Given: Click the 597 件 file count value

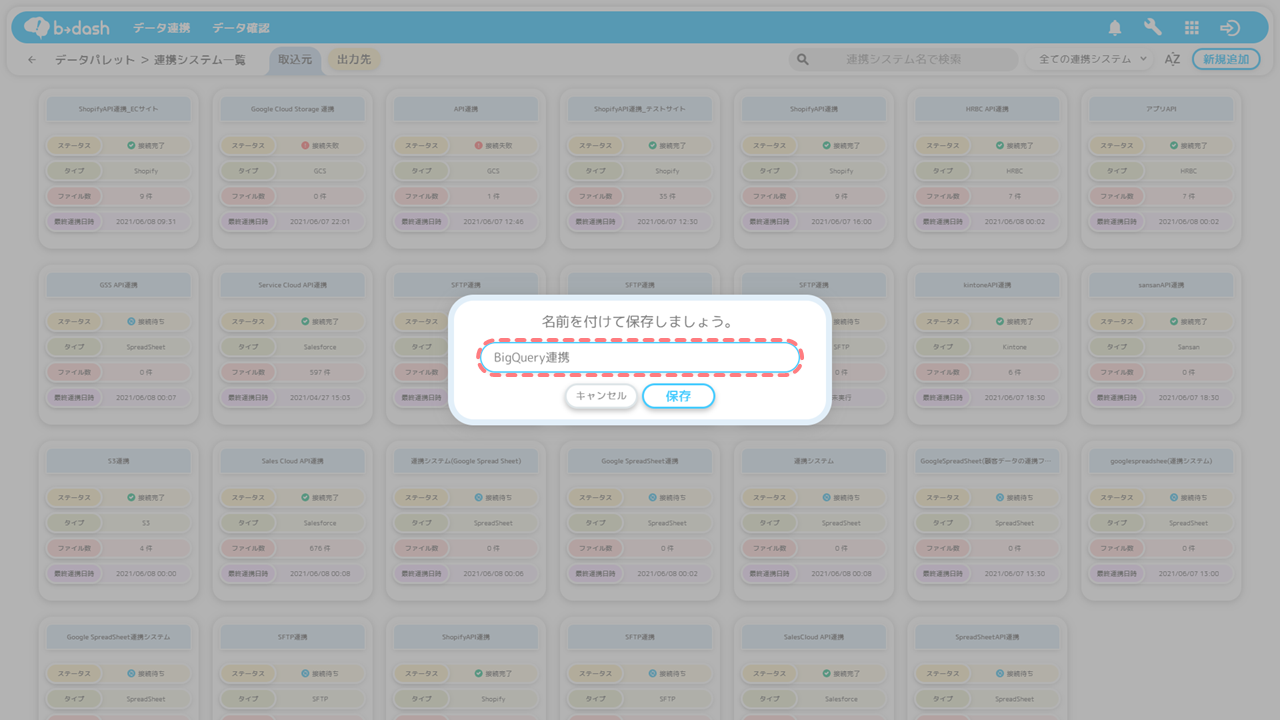Looking at the screenshot, I should [x=320, y=372].
